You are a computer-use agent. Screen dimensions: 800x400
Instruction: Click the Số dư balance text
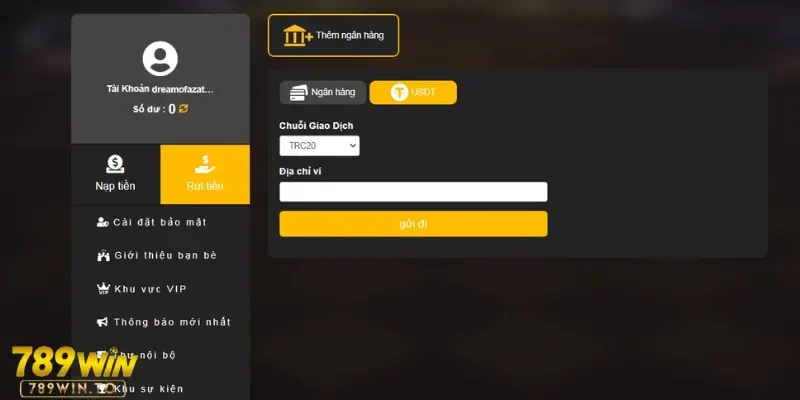coord(154,109)
